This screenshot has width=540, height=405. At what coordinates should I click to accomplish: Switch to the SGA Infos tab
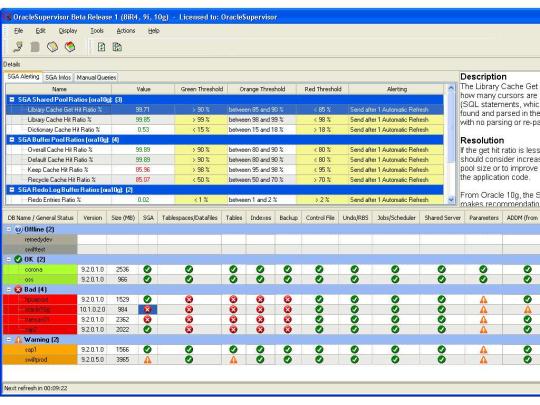58,77
